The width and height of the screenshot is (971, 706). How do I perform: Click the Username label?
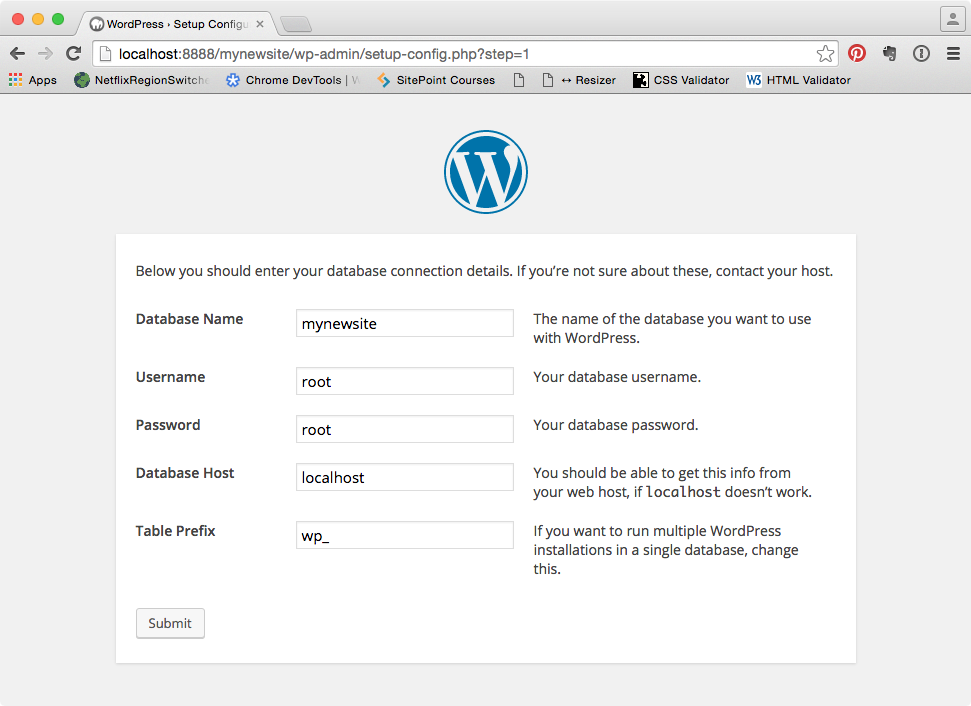click(x=170, y=377)
